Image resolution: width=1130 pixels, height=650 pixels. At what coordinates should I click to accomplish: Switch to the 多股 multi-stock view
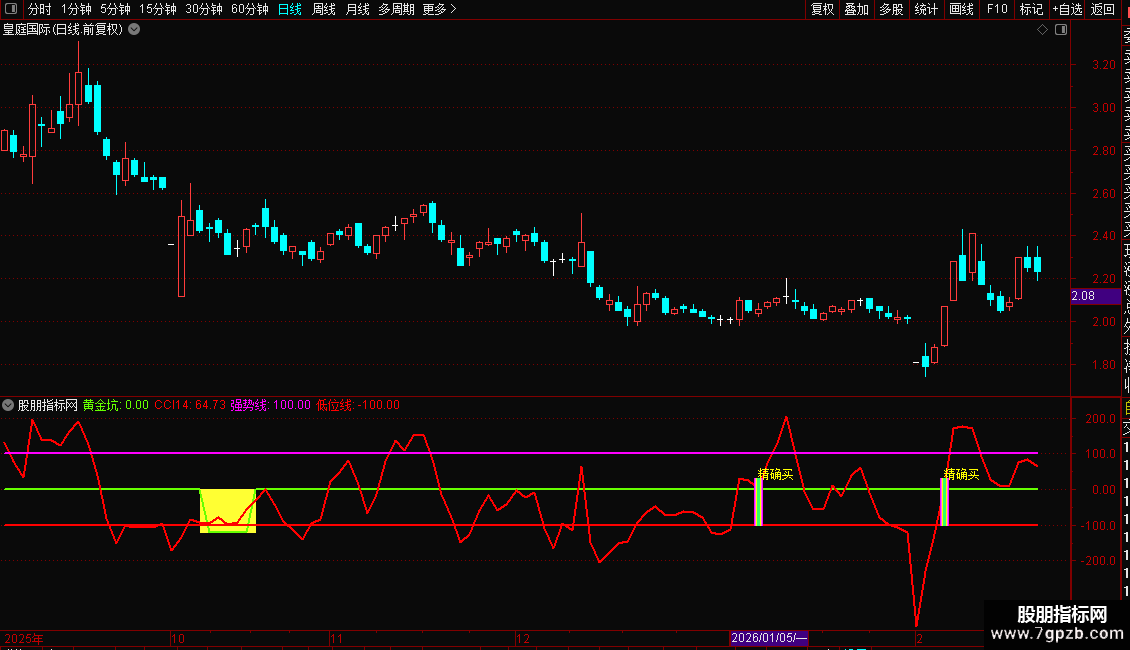[891, 10]
